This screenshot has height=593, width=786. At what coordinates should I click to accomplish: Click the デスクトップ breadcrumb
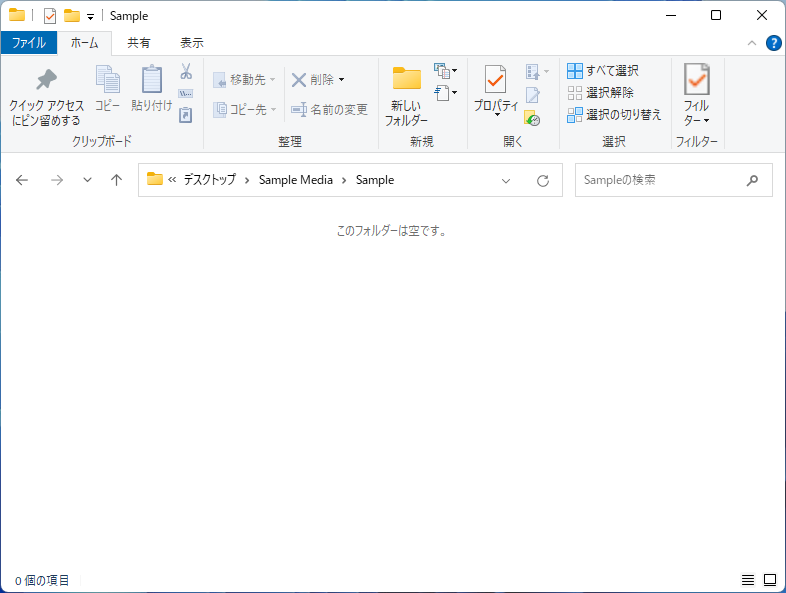(210, 179)
